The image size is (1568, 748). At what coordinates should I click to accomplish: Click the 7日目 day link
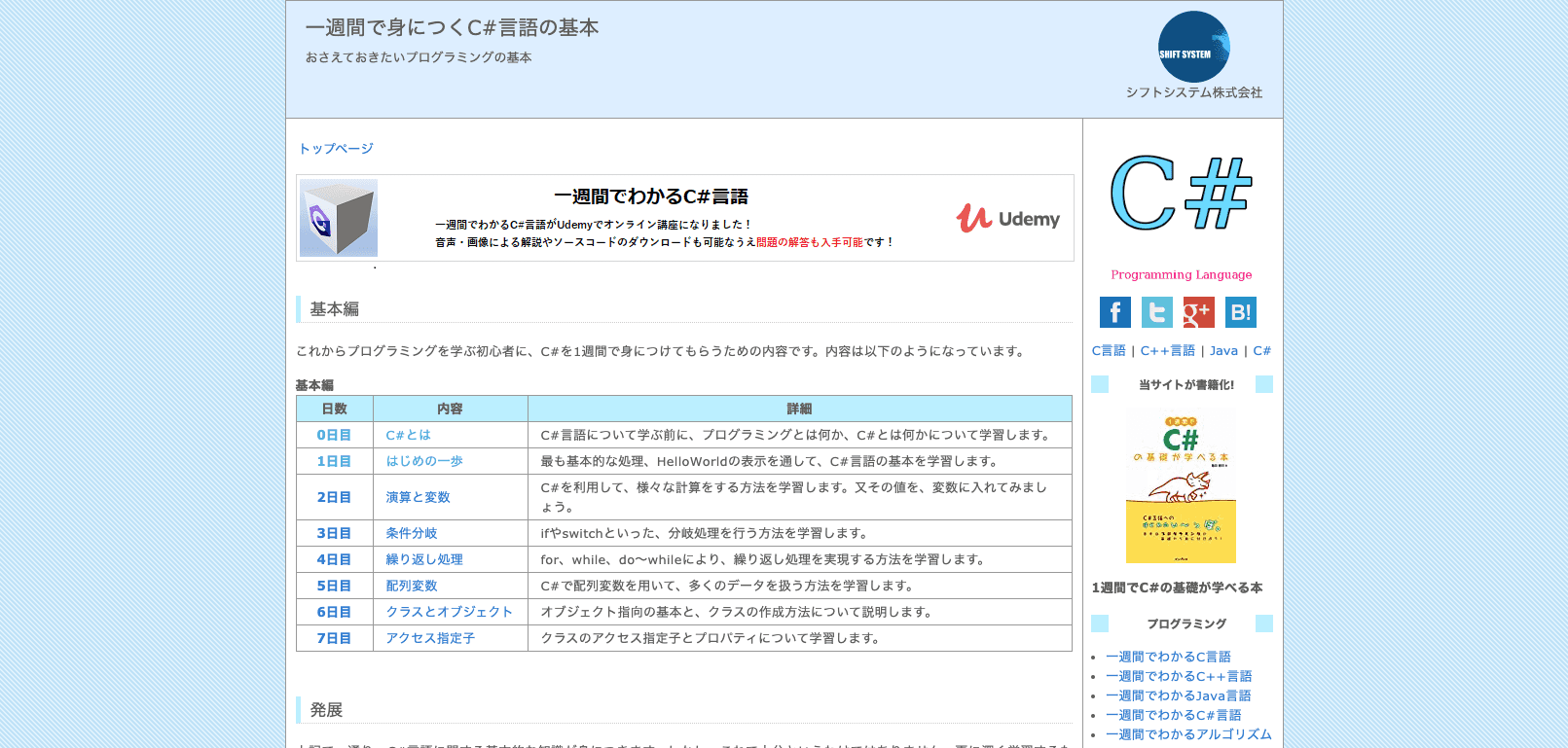tap(334, 639)
